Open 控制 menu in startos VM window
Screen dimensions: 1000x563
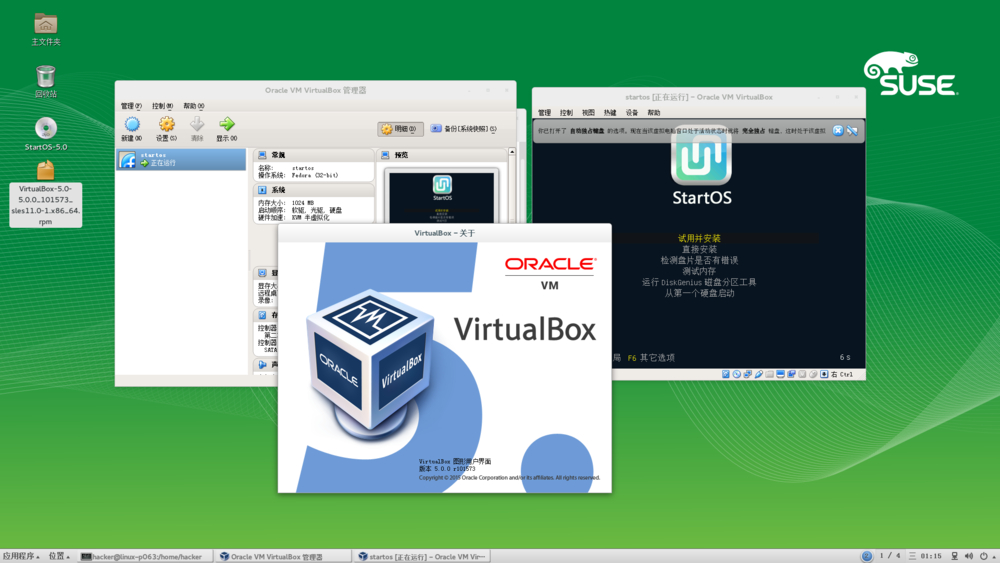(566, 113)
